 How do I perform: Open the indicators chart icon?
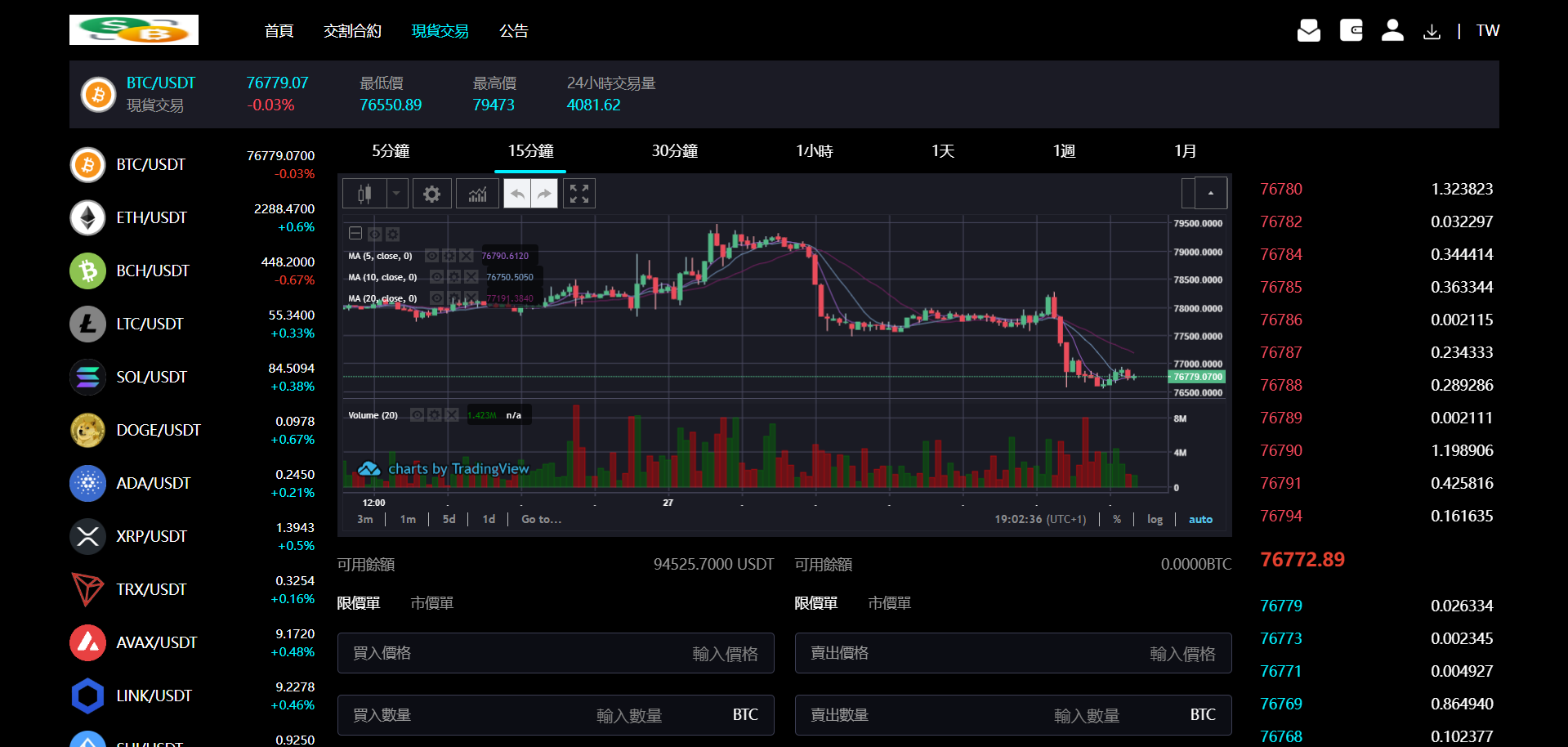click(x=477, y=194)
